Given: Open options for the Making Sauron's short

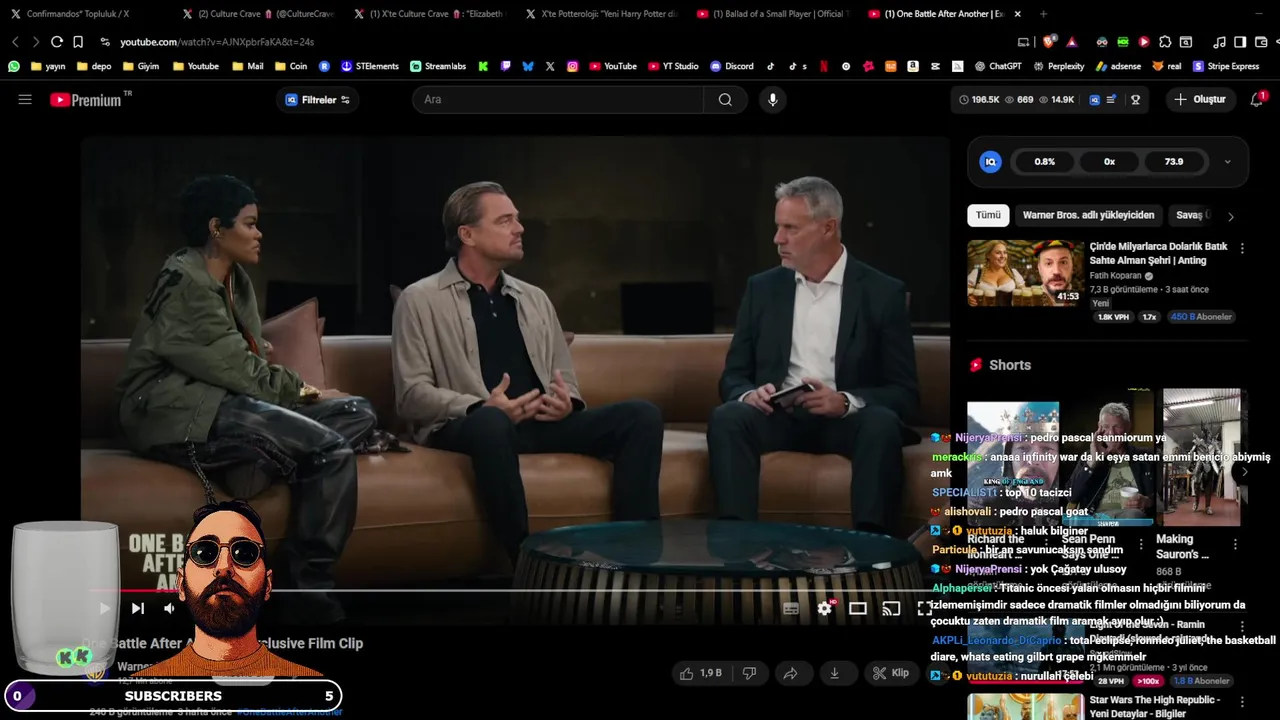Looking at the screenshot, I should [x=1235, y=545].
